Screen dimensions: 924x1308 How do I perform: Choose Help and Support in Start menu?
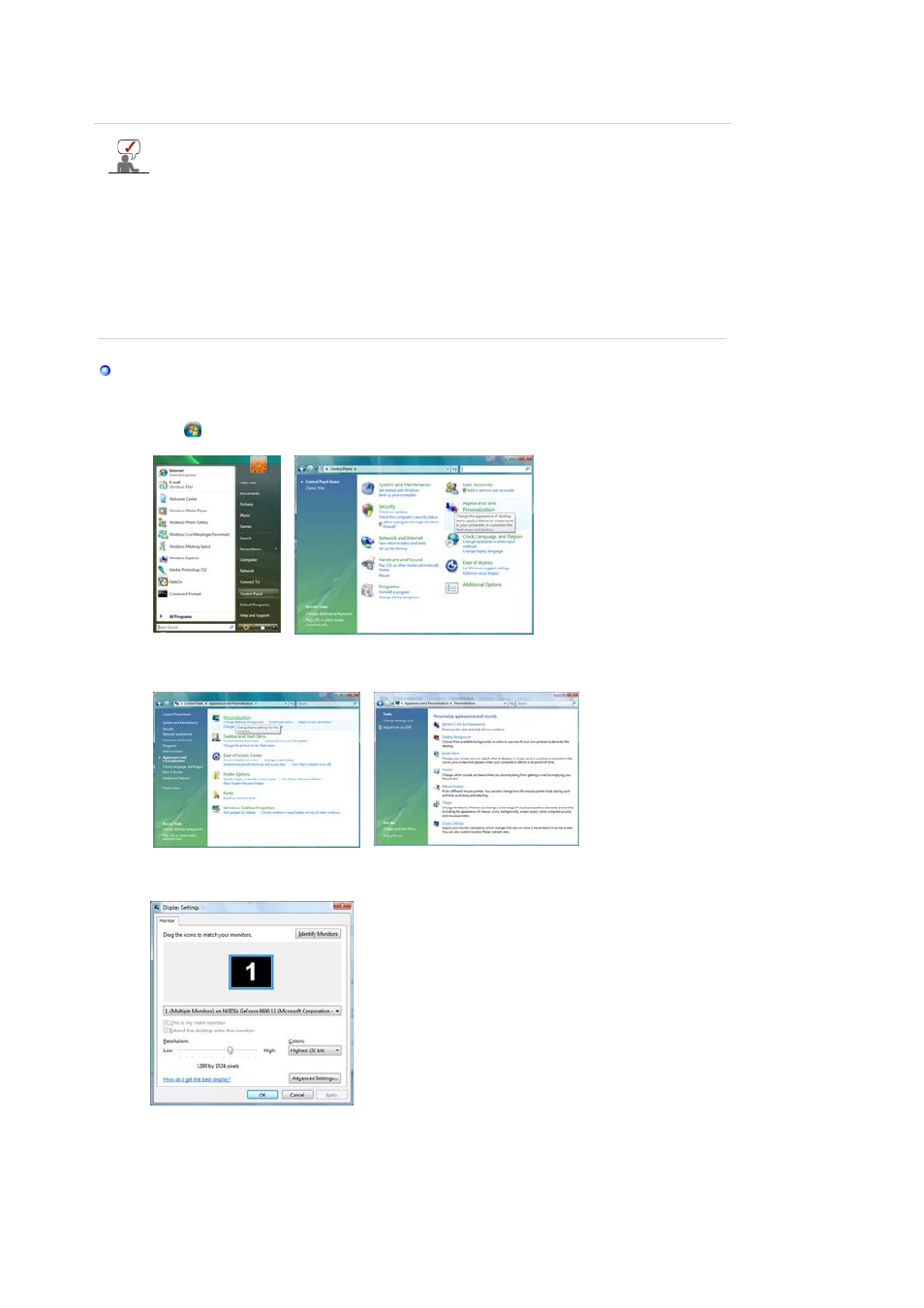pyautogui.click(x=255, y=615)
